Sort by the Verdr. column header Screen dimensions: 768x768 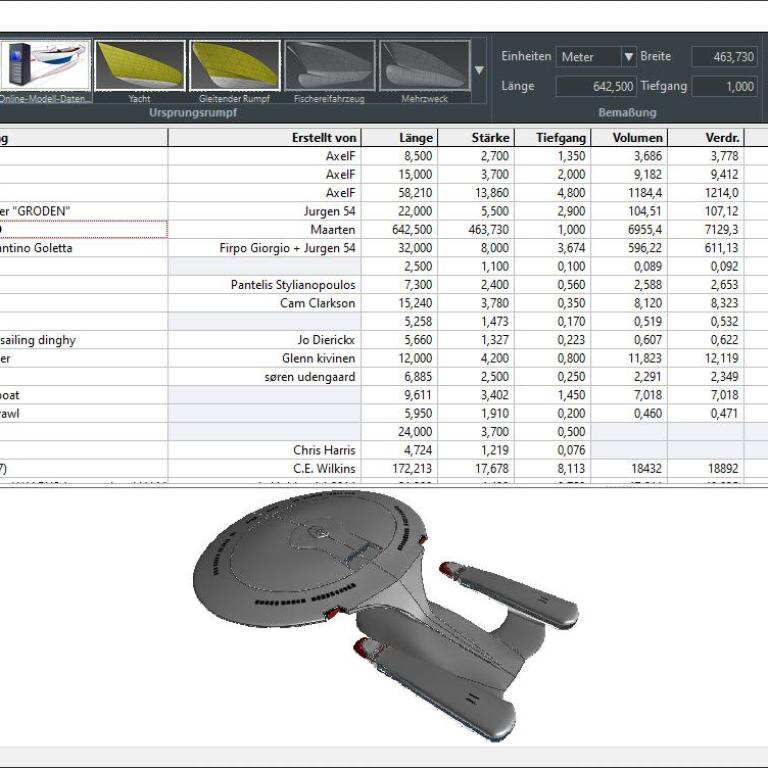(706, 138)
